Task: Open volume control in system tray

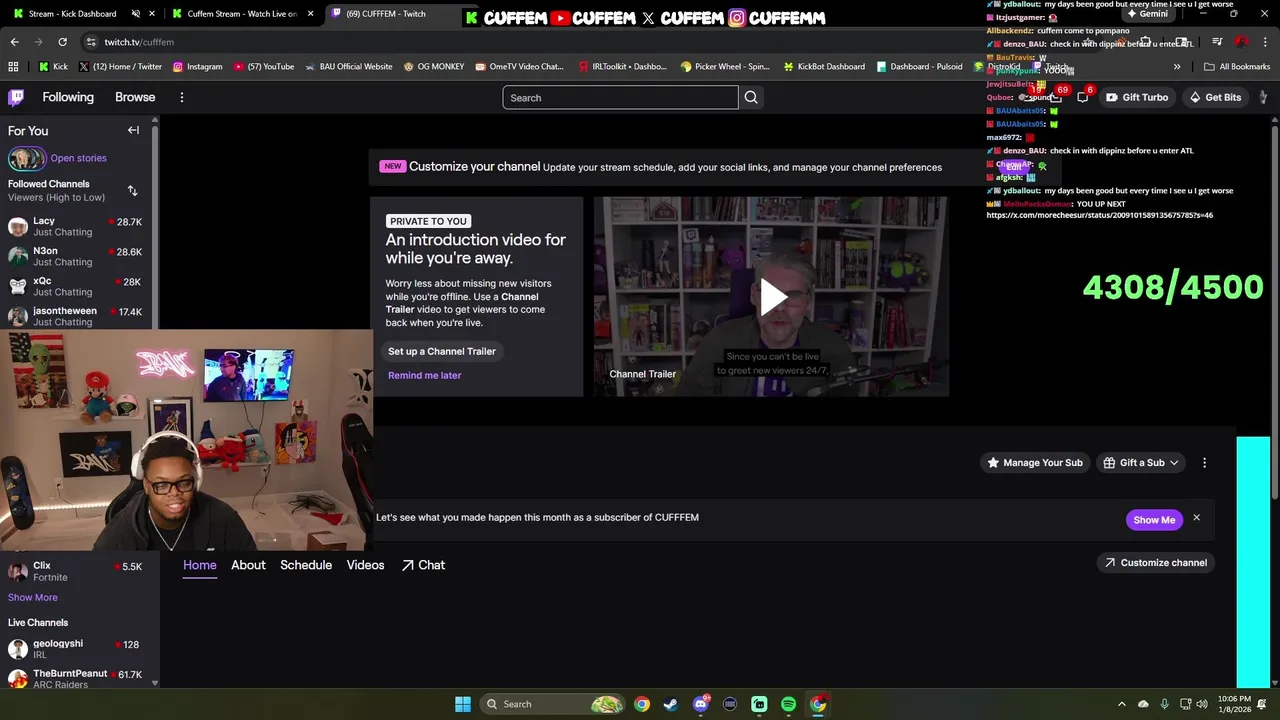Action: click(1201, 704)
